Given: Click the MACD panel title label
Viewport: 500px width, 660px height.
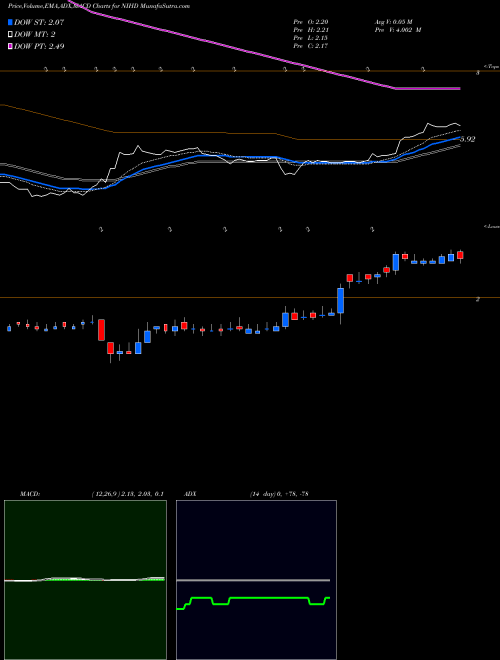Looking at the screenshot, I should click(30, 494).
